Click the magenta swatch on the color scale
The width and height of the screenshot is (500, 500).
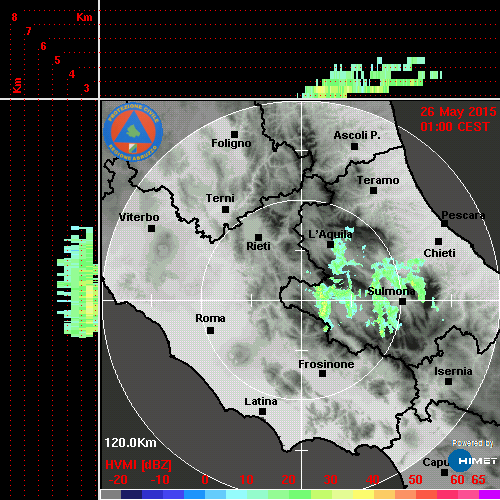489,494
